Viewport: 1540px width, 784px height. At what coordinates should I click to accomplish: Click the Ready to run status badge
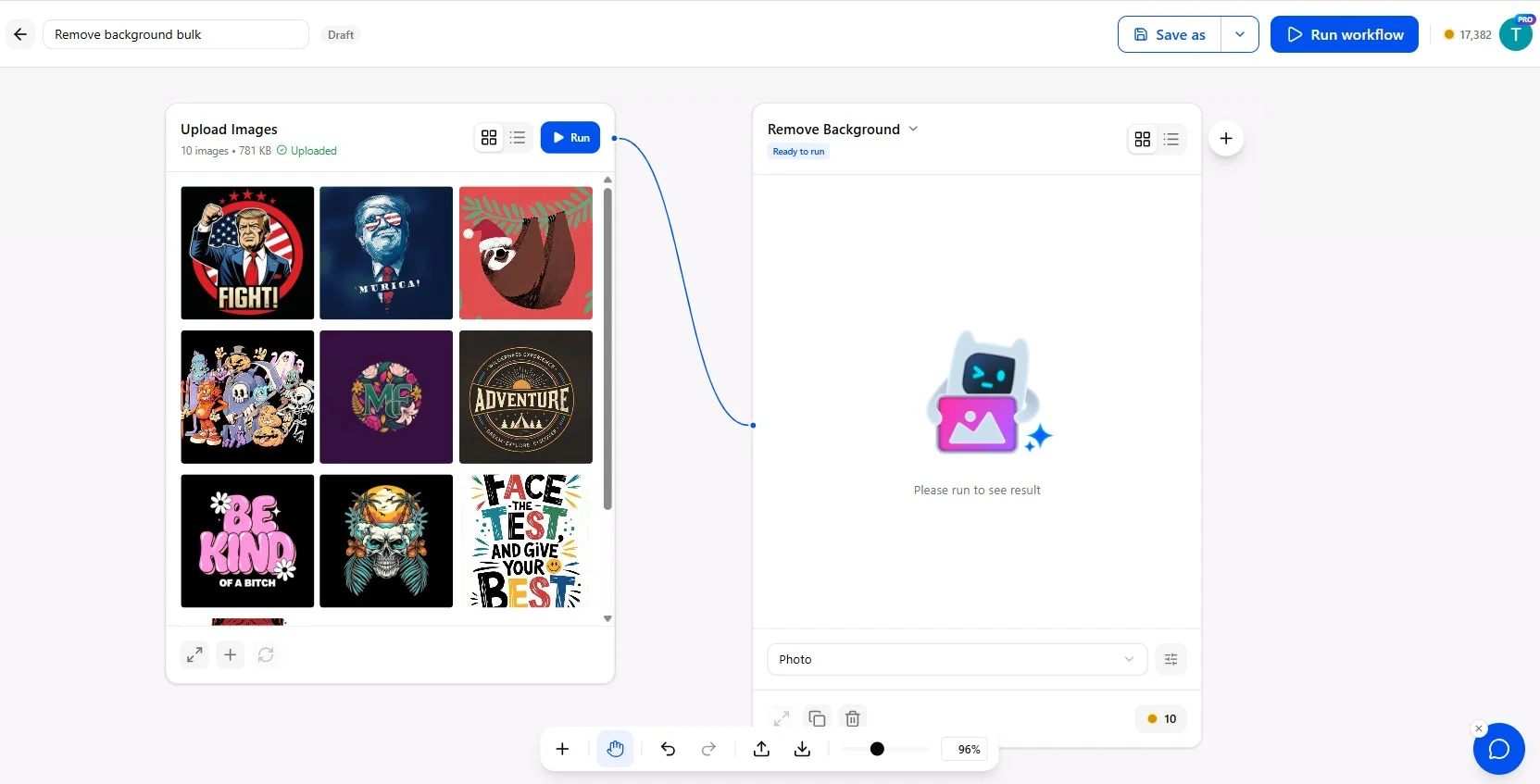pyautogui.click(x=798, y=152)
